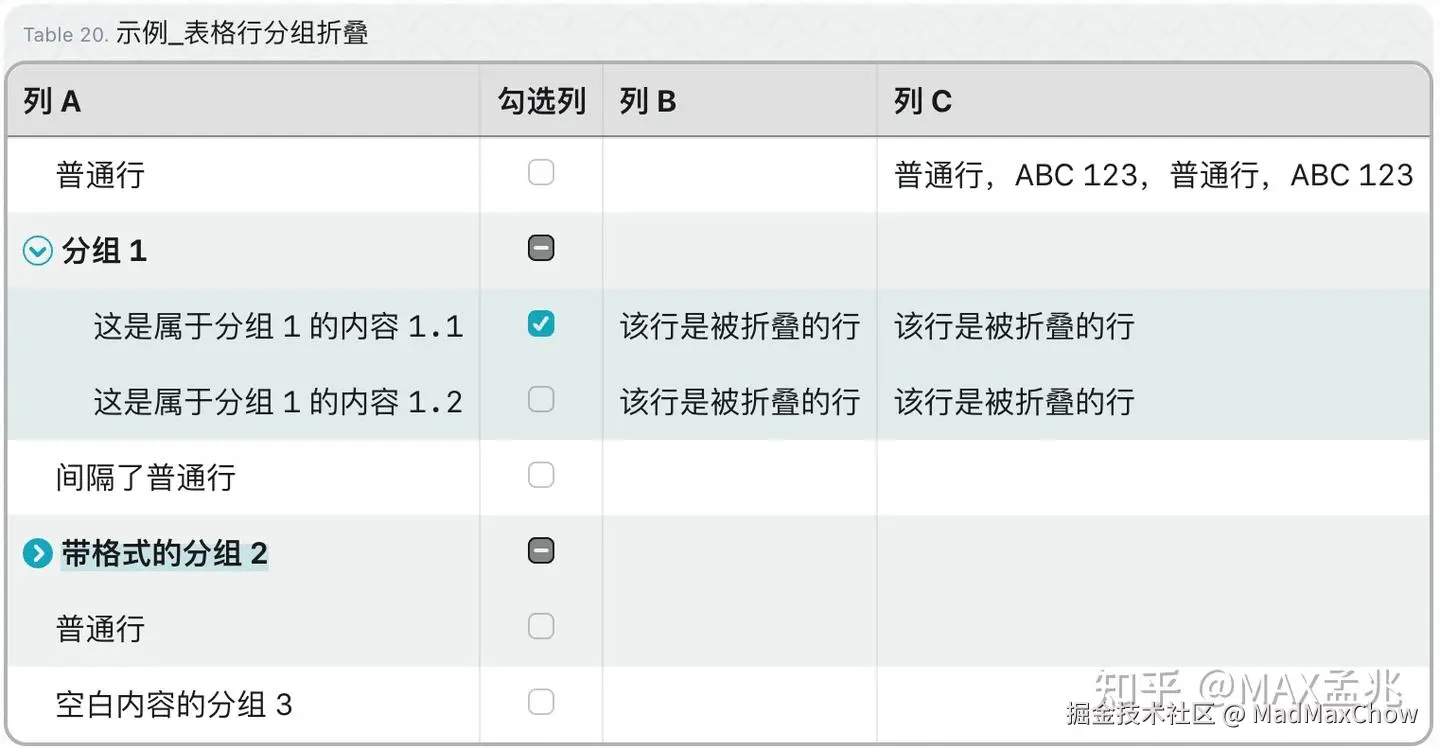Image resolution: width=1440 pixels, height=749 pixels.
Task: Toggle the mixed-state checkbox for 带格式的分组 2
Action: [541, 551]
